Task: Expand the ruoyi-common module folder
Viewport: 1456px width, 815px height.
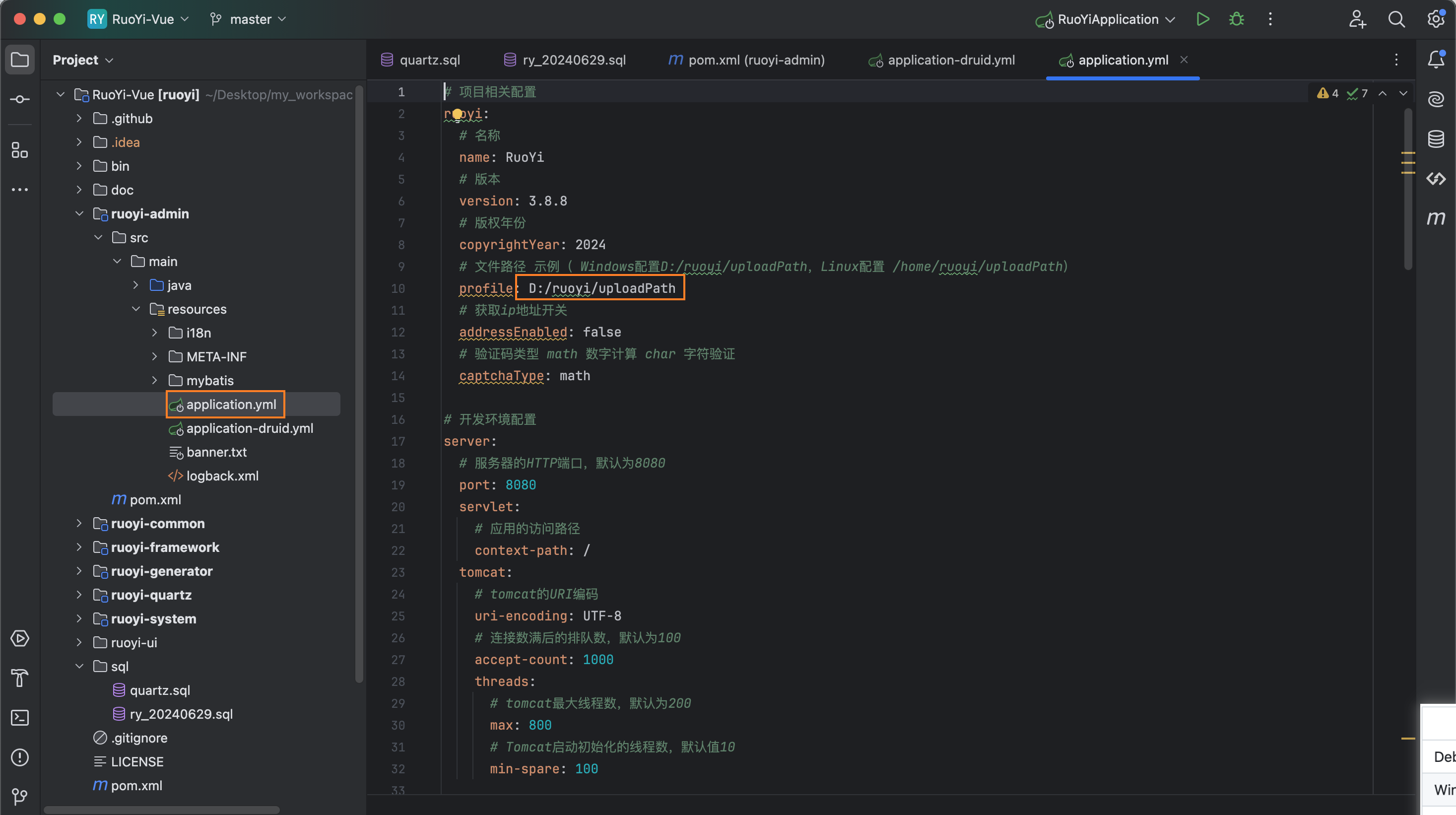Action: coord(79,523)
